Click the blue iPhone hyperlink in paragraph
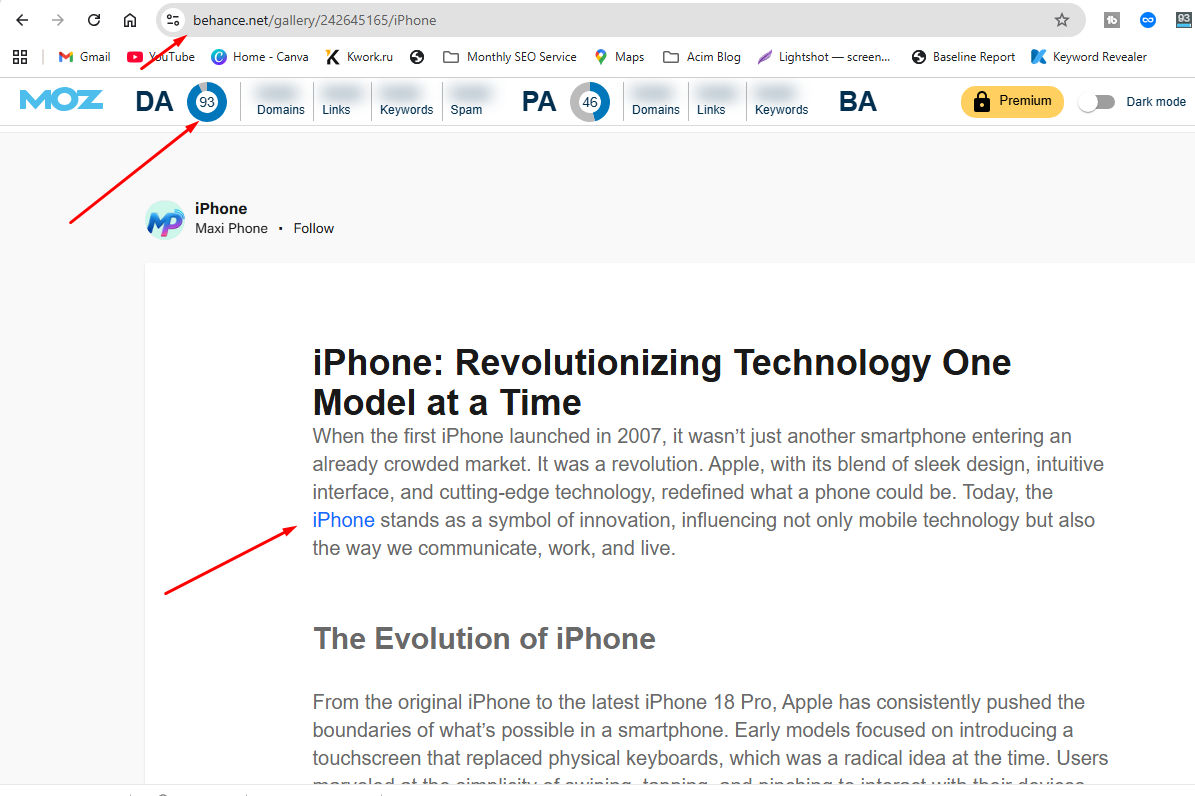Viewport: 1195px width, 796px height. click(343, 520)
